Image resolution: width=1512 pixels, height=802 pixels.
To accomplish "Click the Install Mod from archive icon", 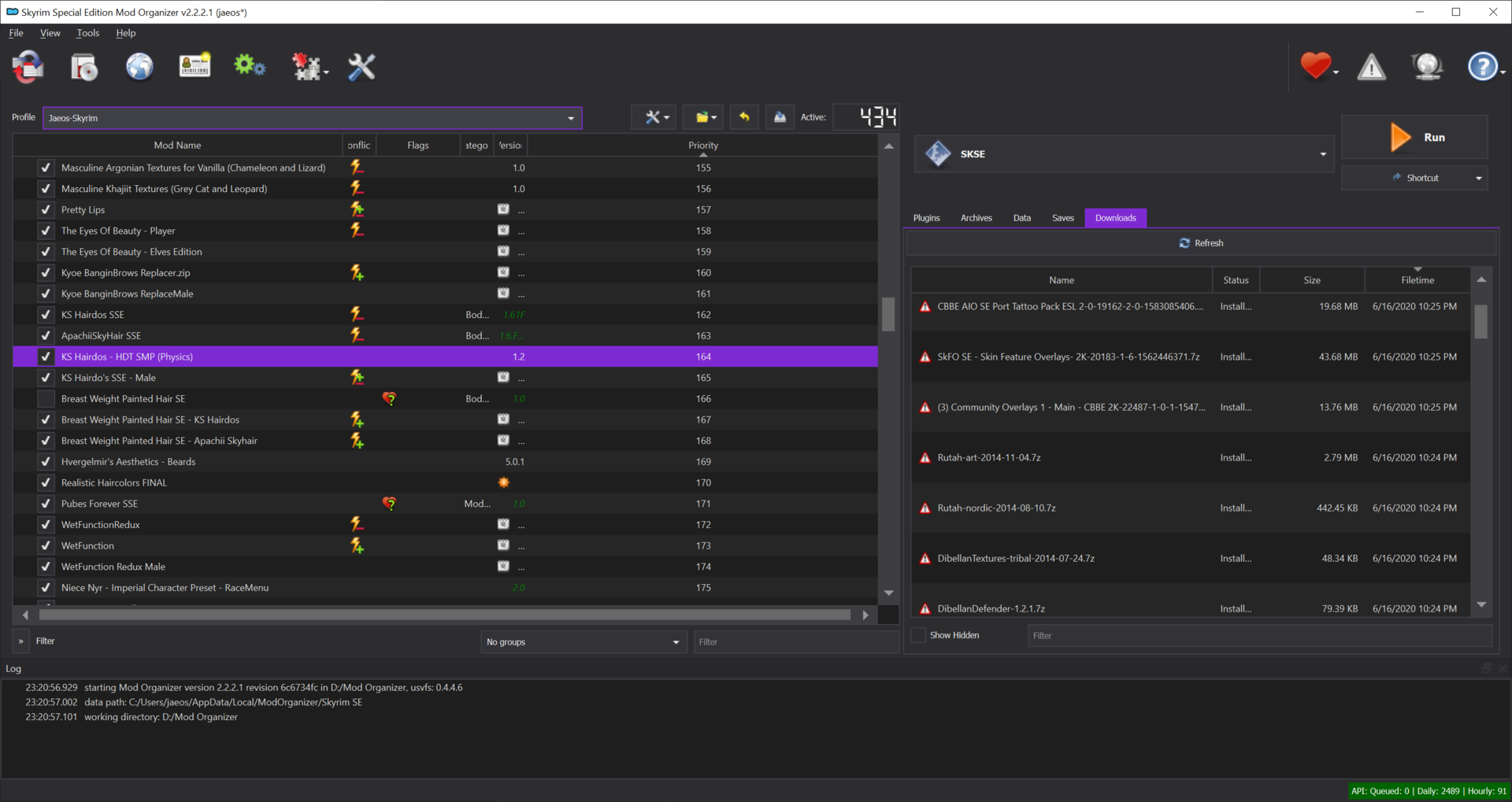I will coord(84,67).
